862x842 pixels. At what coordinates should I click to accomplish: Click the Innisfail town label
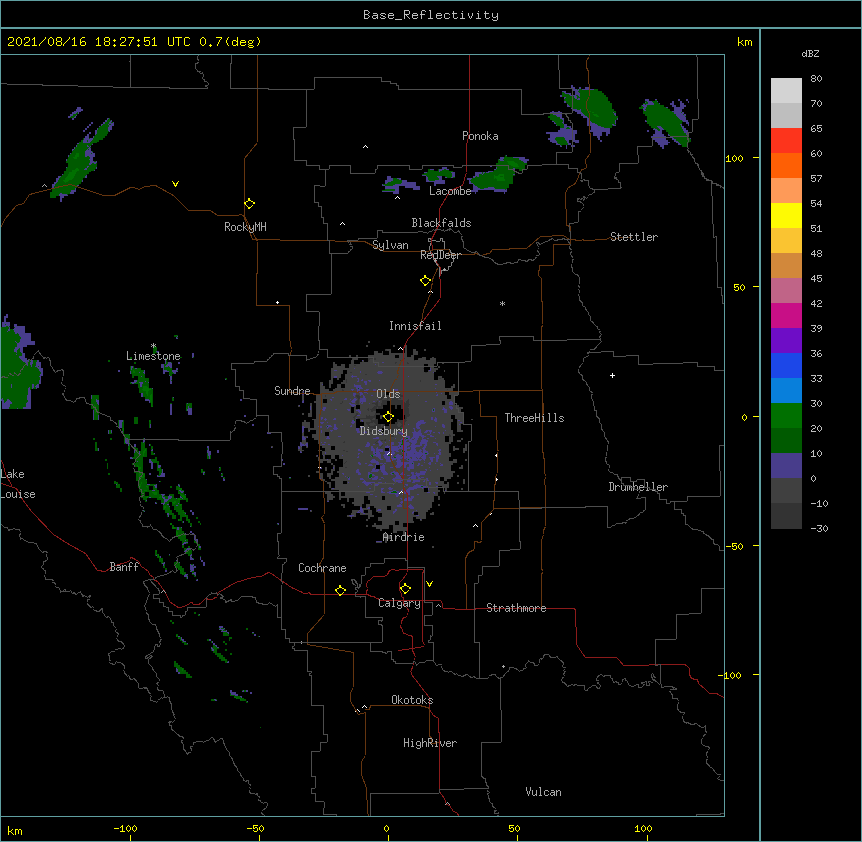pyautogui.click(x=415, y=326)
